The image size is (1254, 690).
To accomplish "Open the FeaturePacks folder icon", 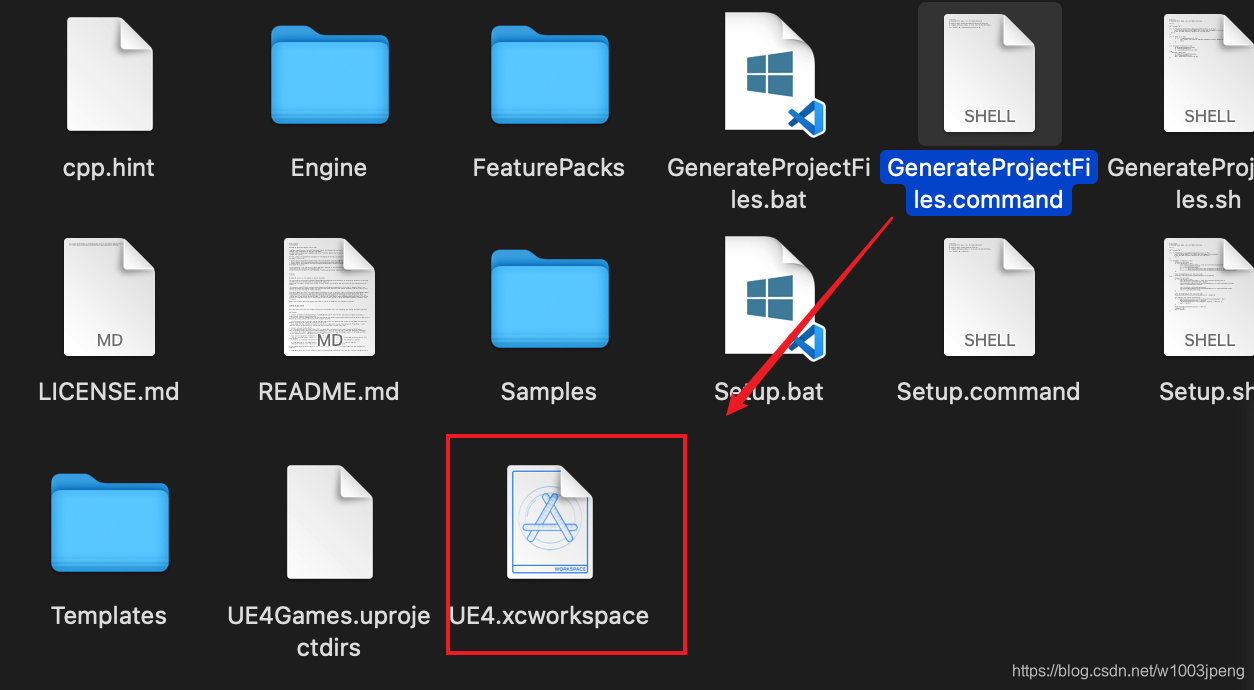I will coord(549,74).
